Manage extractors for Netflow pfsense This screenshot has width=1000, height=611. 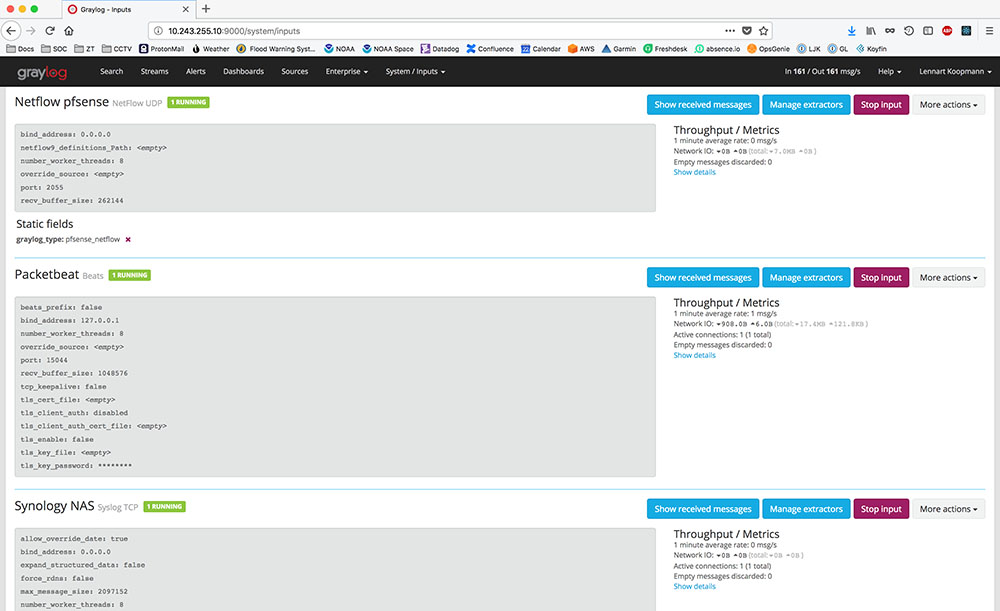click(806, 105)
